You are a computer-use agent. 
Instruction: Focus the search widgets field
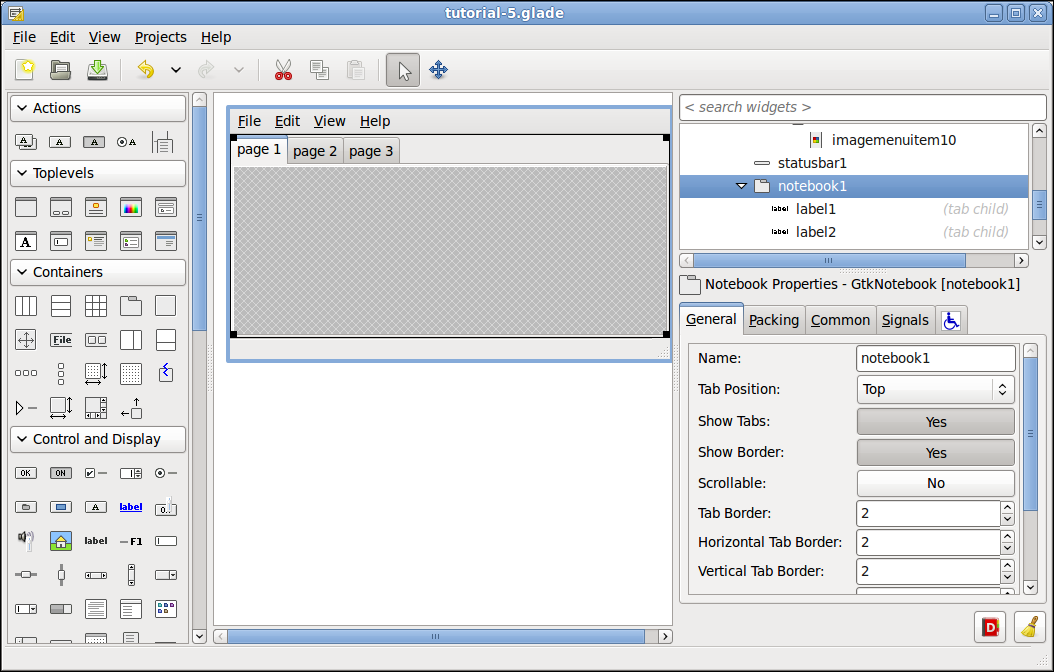pyautogui.click(x=863, y=108)
